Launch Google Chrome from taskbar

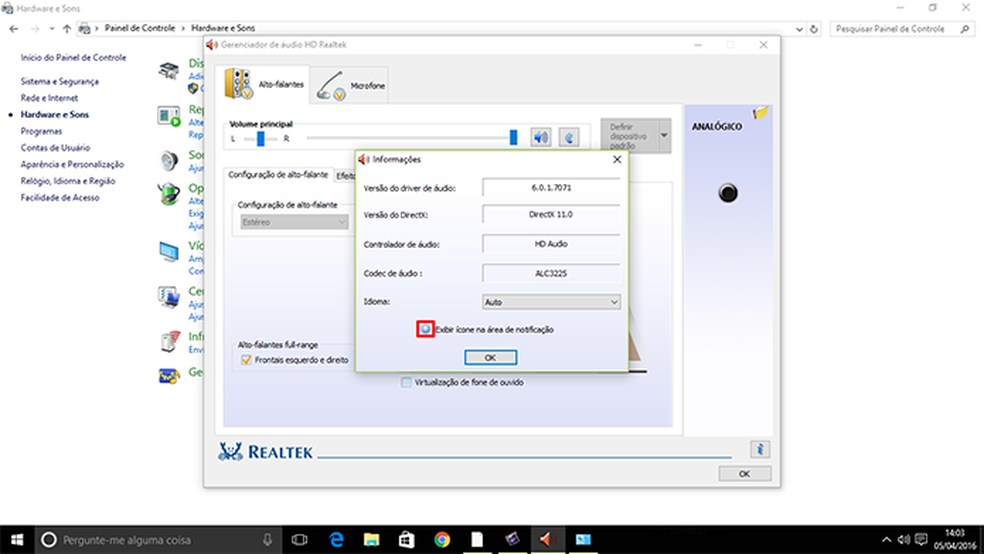click(442, 540)
